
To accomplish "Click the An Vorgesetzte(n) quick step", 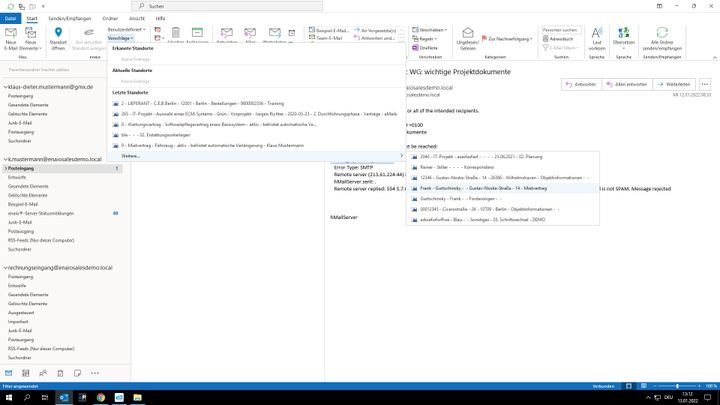I will [375, 30].
